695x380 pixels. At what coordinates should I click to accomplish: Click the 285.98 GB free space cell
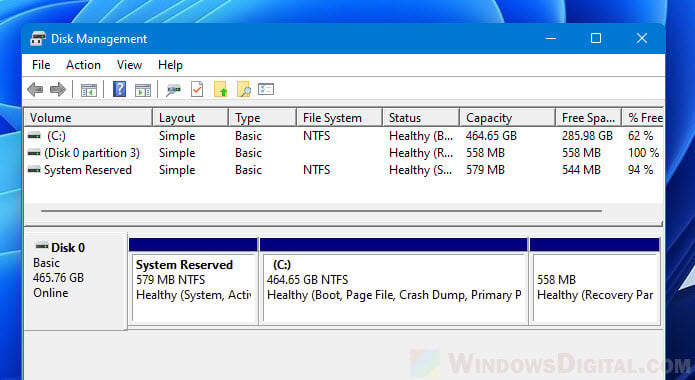click(587, 136)
